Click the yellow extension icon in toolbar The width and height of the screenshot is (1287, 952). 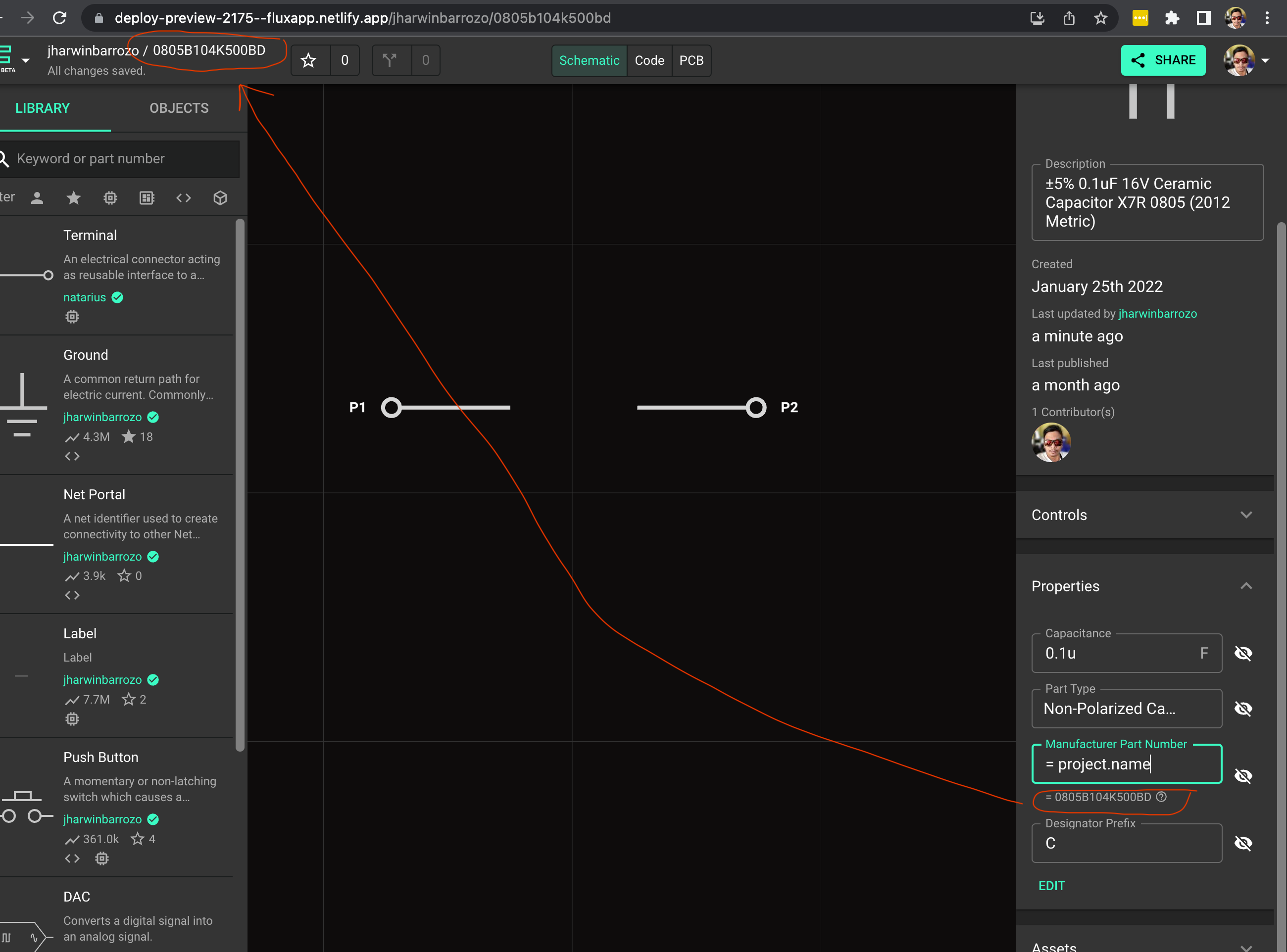coord(1140,18)
